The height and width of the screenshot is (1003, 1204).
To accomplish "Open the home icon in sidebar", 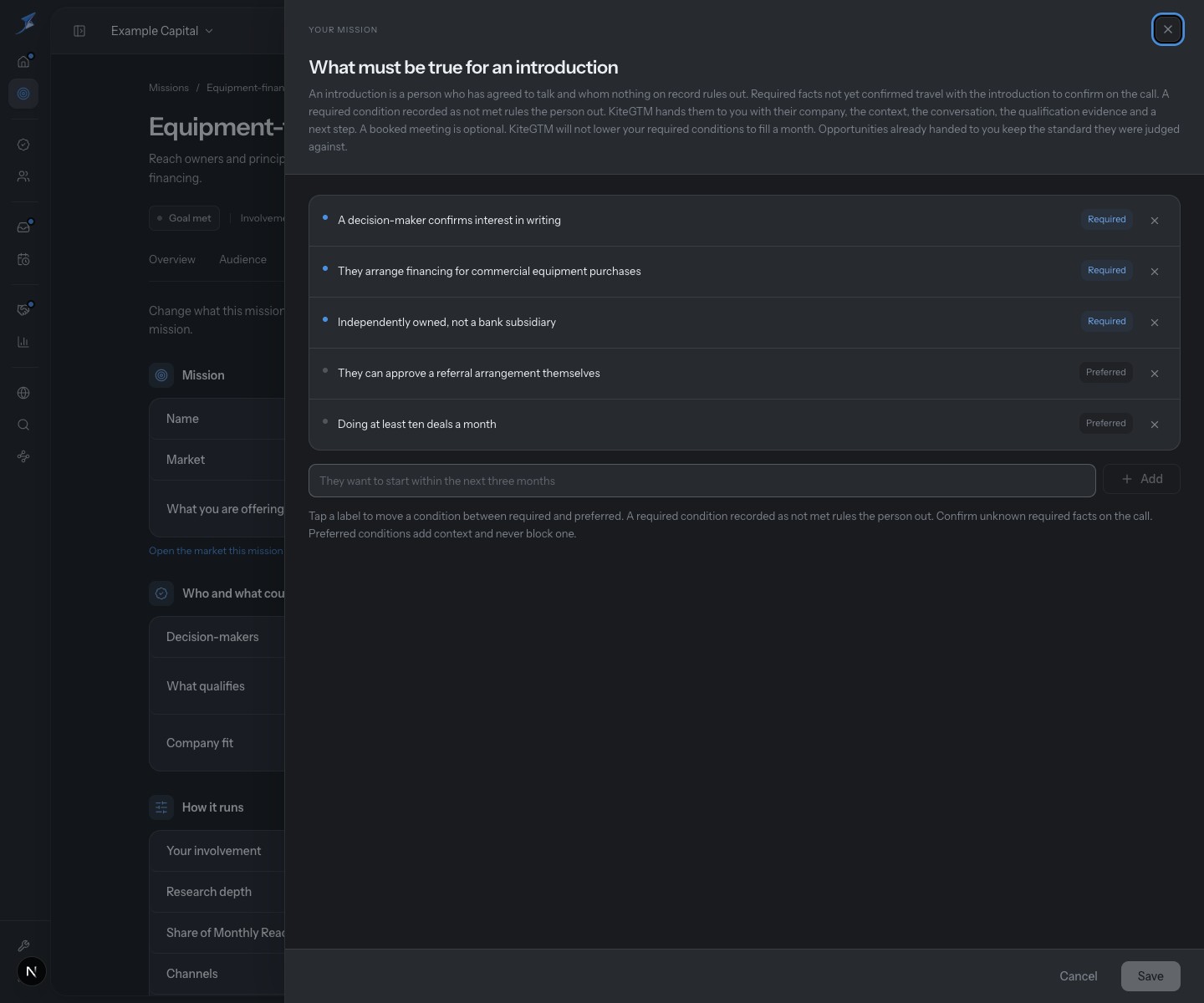I will [x=23, y=61].
